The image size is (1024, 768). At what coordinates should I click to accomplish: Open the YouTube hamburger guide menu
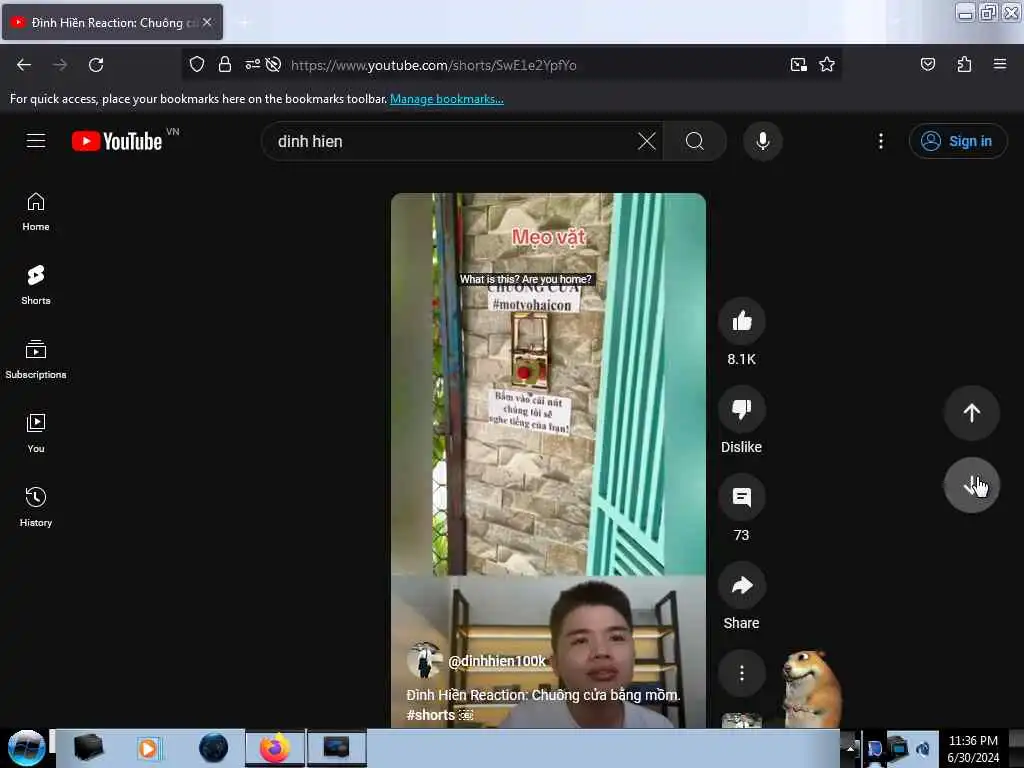tap(36, 140)
